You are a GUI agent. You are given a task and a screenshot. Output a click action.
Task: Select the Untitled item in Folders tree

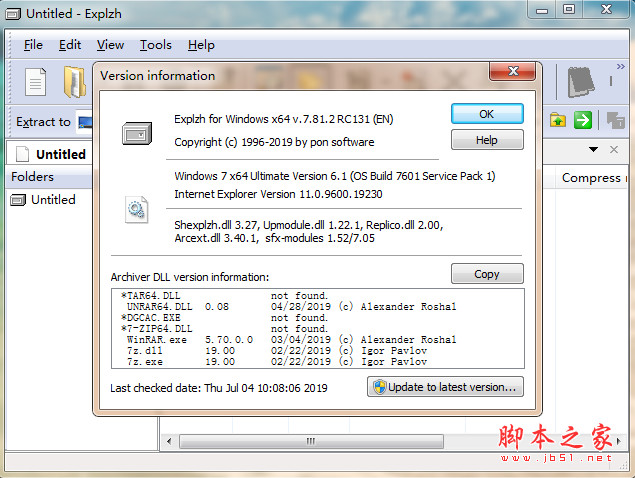(x=52, y=200)
